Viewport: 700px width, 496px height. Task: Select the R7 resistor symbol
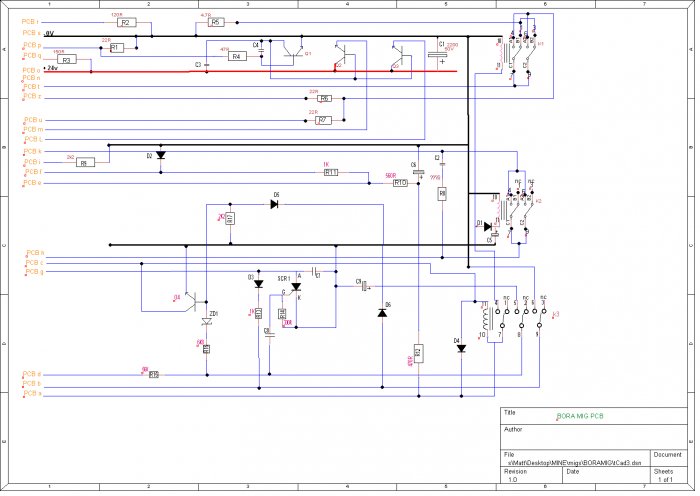pyautogui.click(x=322, y=121)
